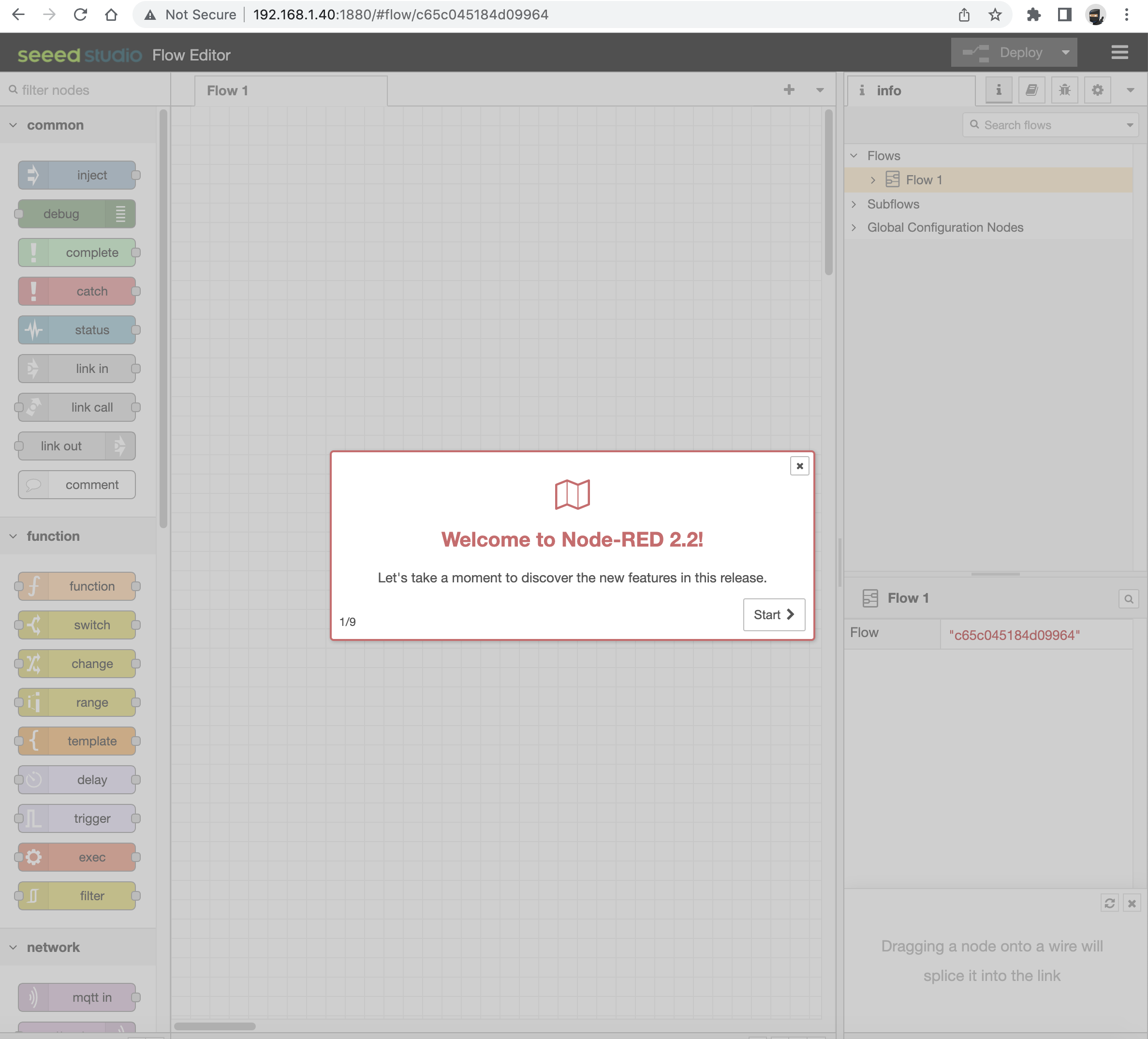This screenshot has height=1039, width=1148.
Task: Click the range node
Action: [77, 702]
